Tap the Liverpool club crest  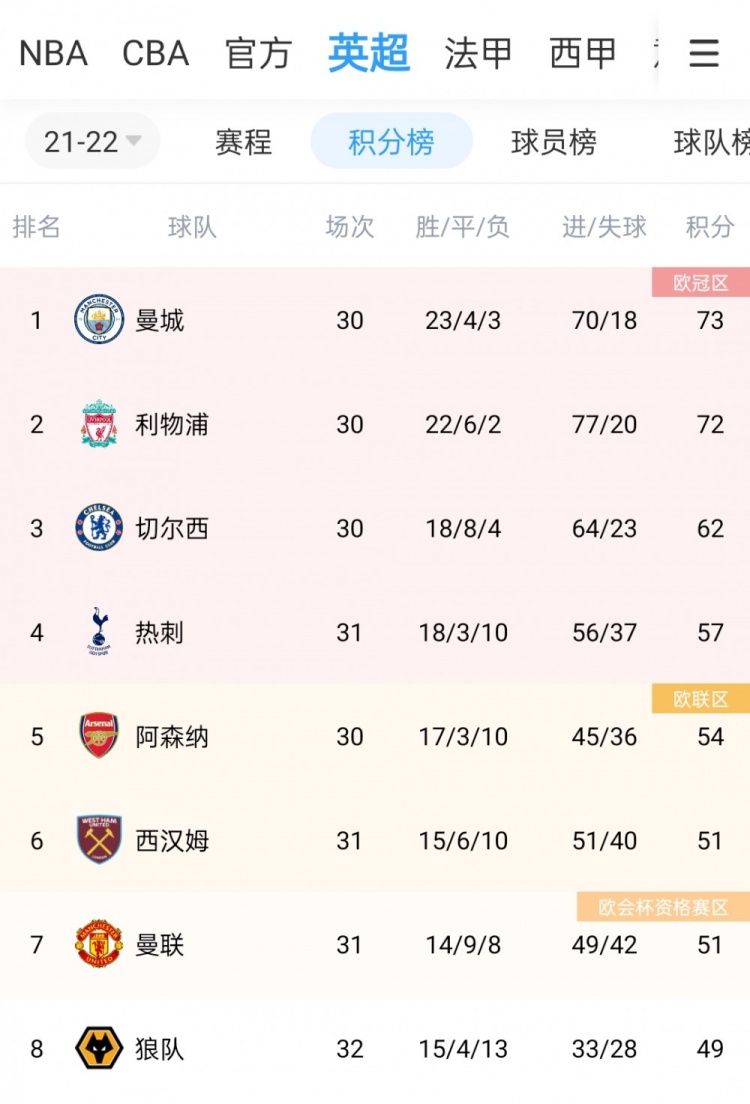[x=99, y=424]
